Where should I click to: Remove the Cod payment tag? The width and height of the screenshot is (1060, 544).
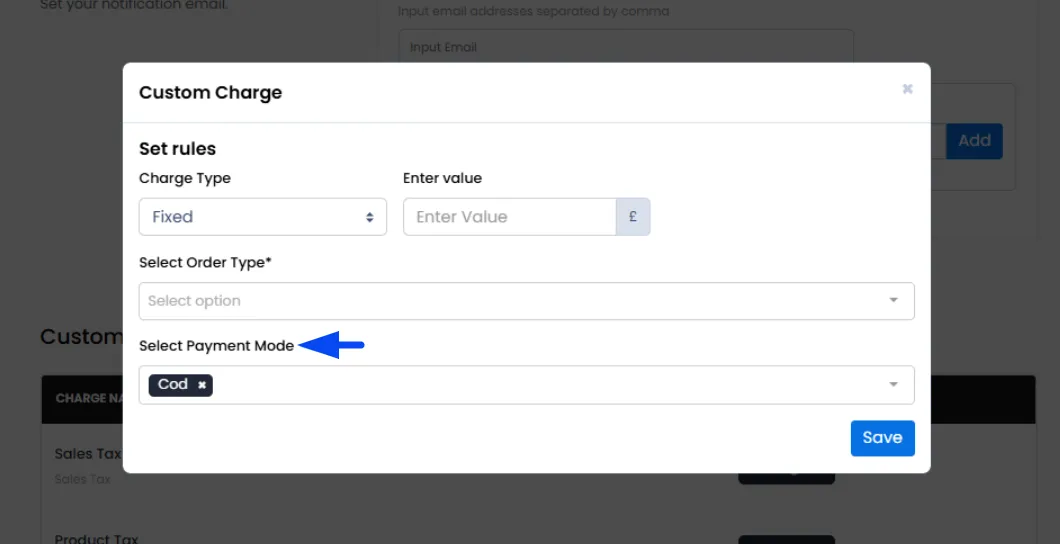[x=202, y=385]
